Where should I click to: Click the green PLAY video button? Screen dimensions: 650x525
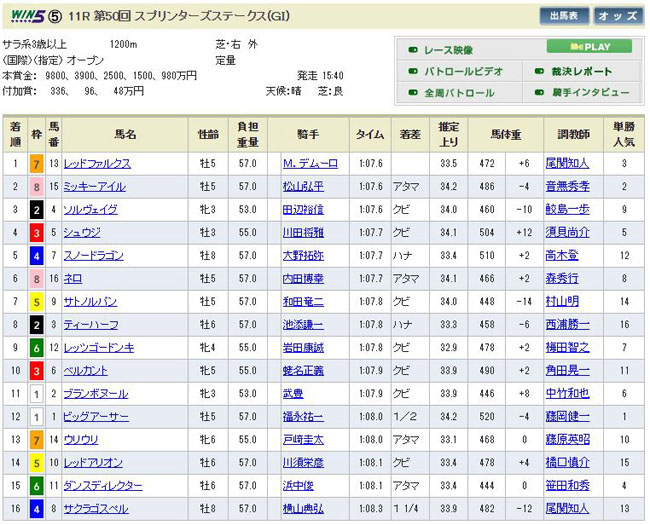[589, 47]
